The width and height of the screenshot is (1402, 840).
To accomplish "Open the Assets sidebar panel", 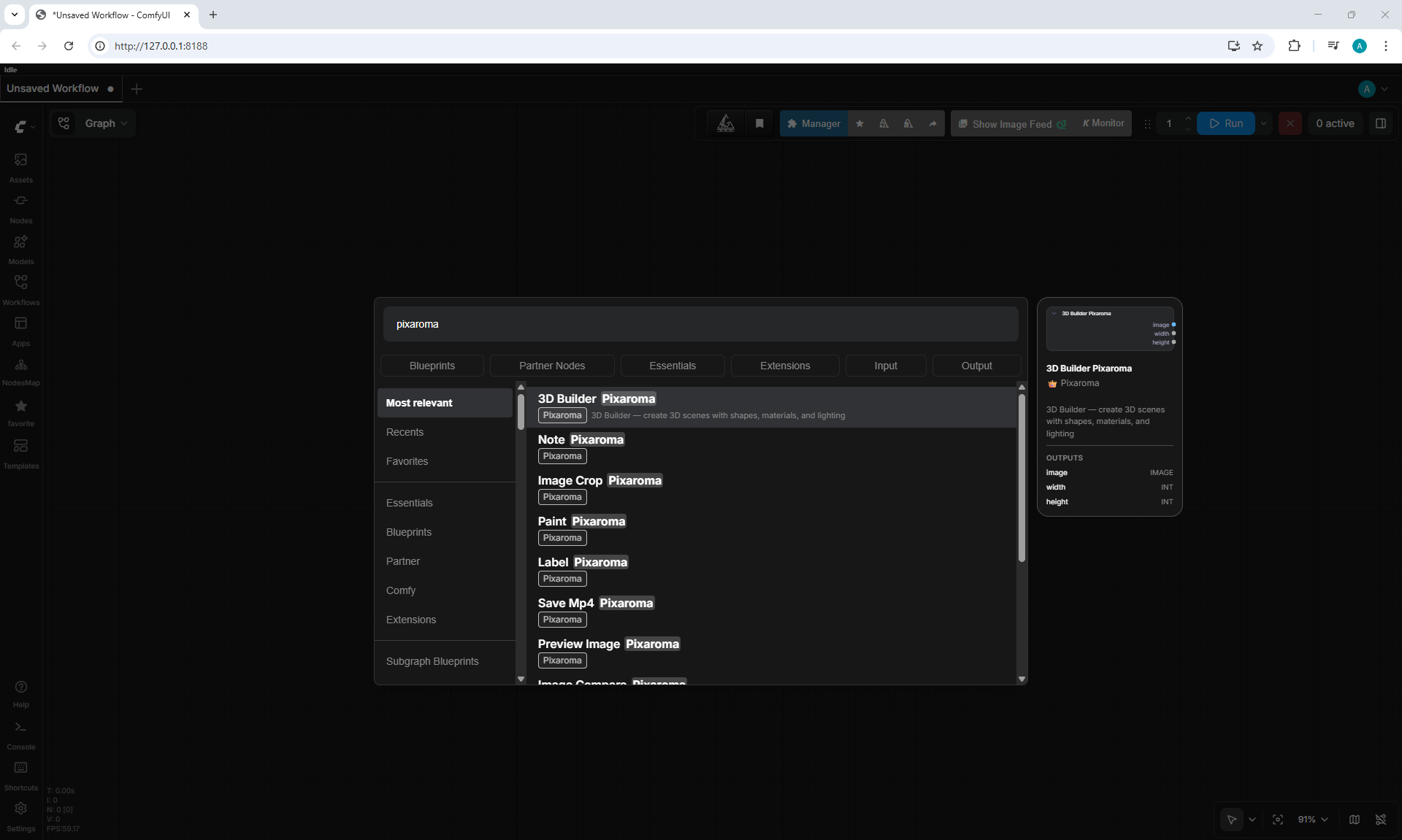I will [x=20, y=167].
